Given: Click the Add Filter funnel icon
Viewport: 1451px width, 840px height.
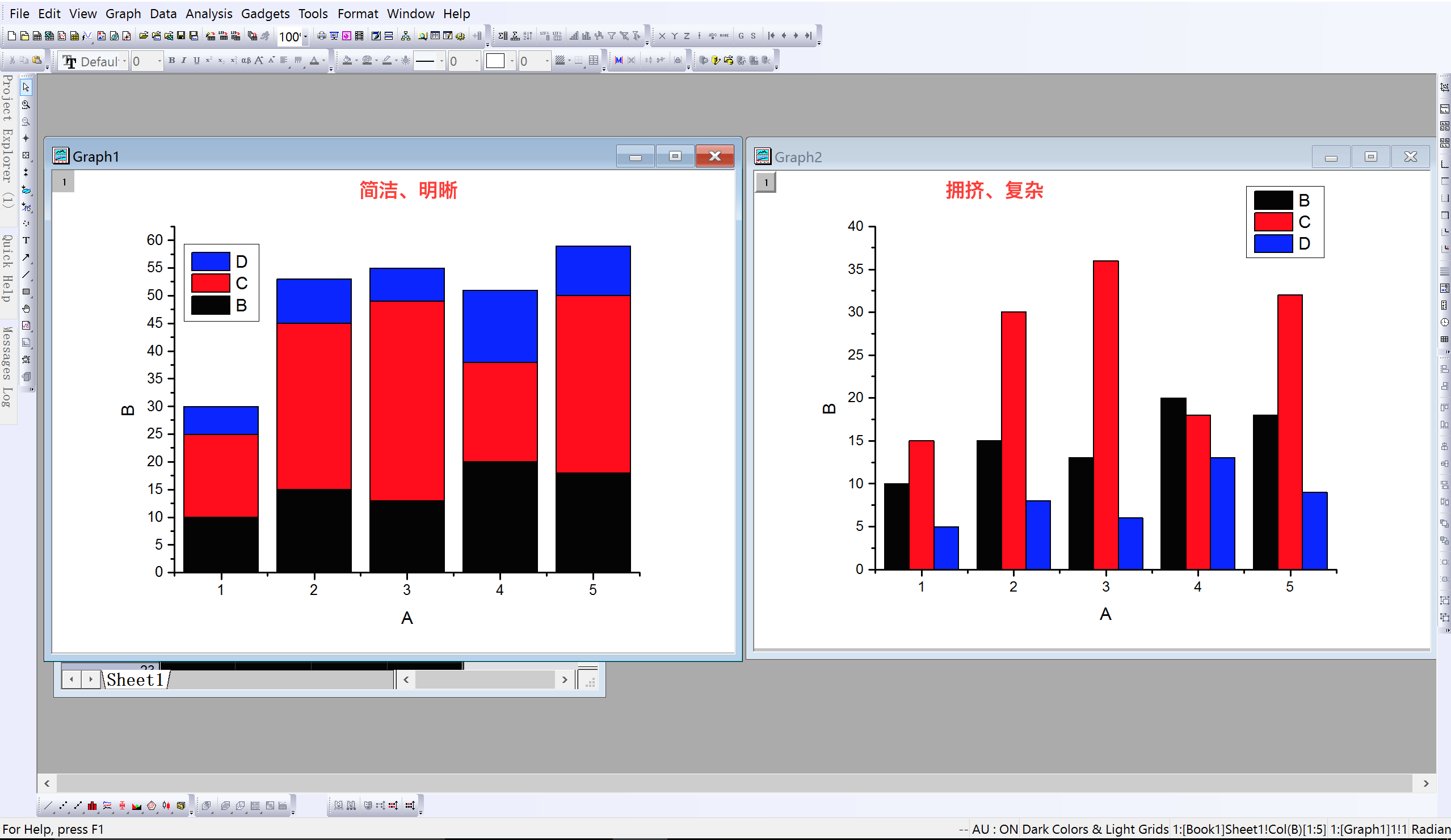Looking at the screenshot, I should 612,36.
